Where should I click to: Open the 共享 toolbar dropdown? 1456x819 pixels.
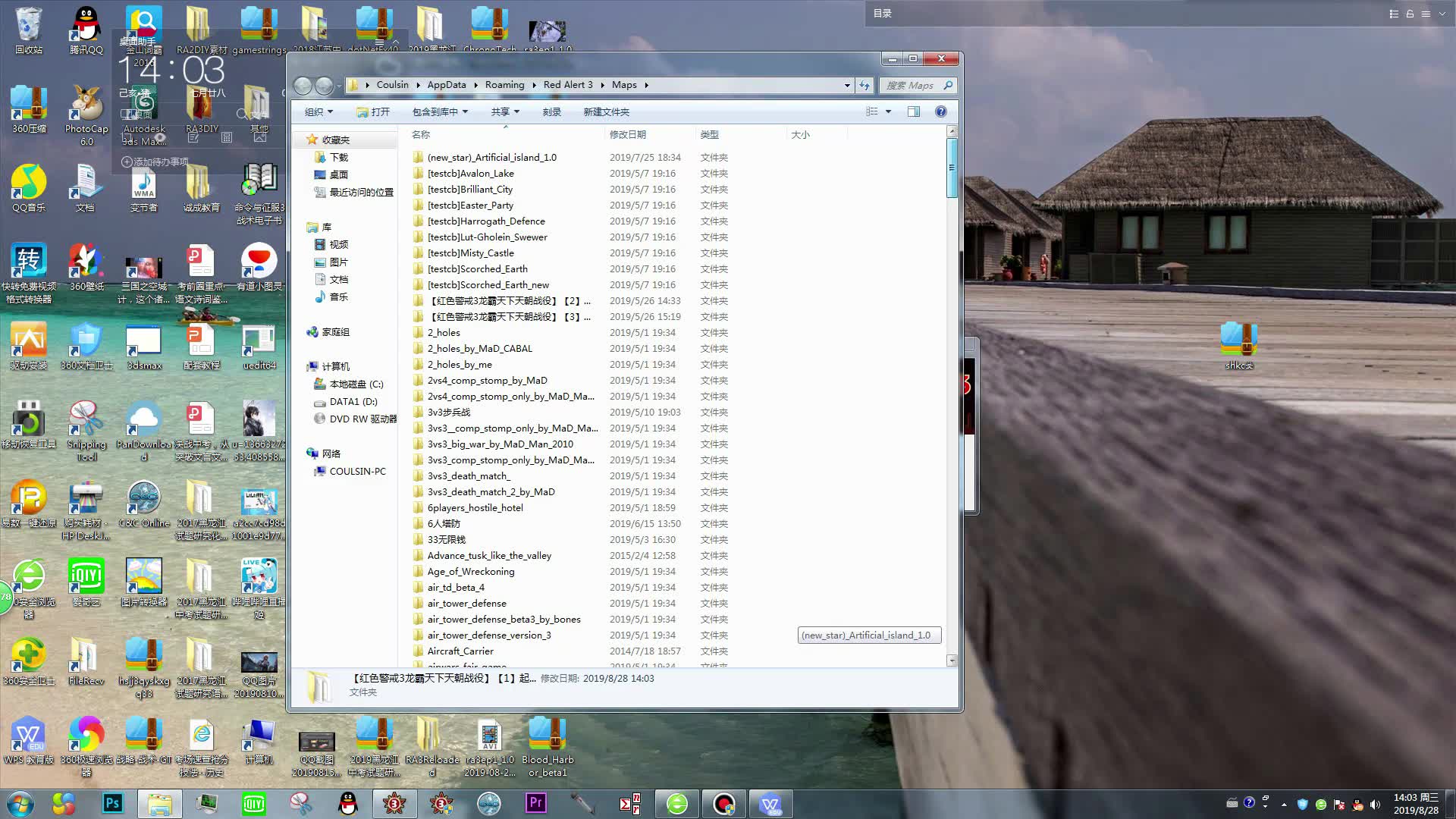505,111
